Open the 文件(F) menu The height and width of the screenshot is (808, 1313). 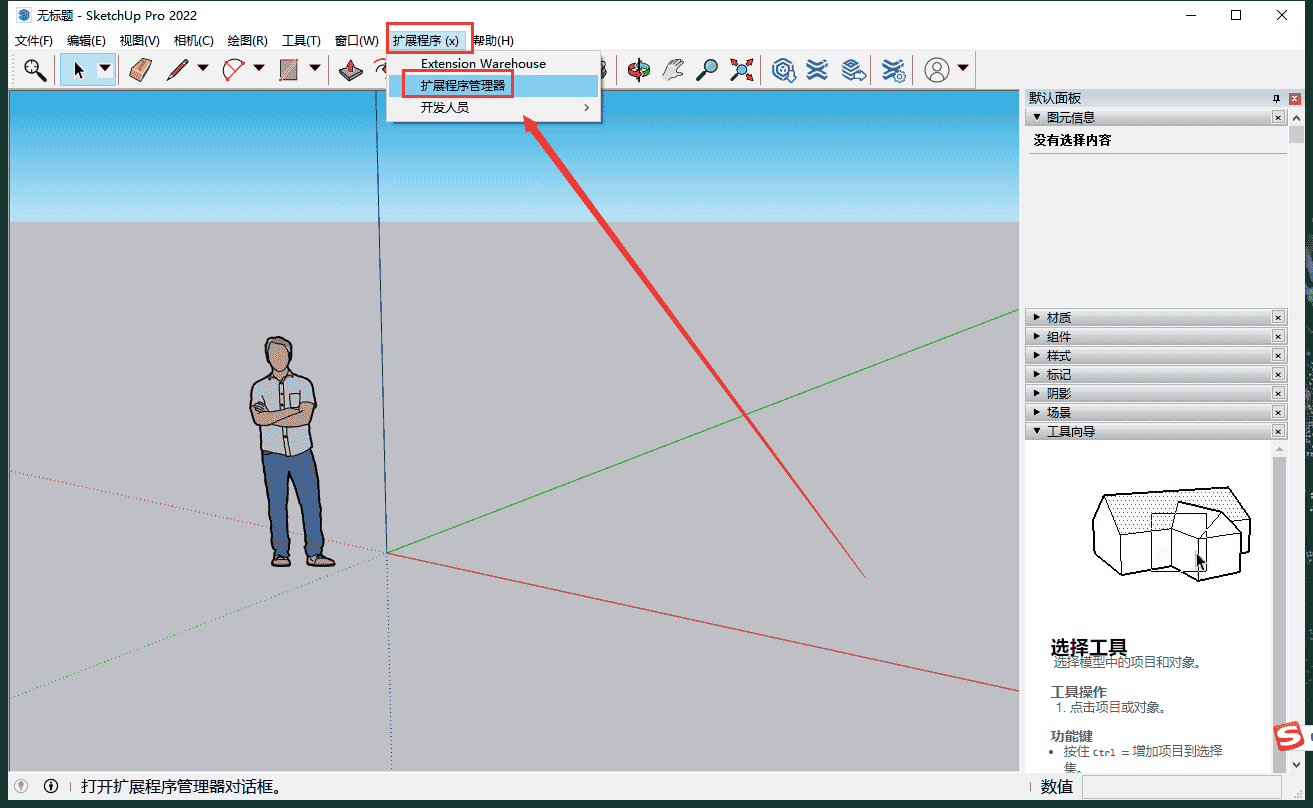coord(34,41)
